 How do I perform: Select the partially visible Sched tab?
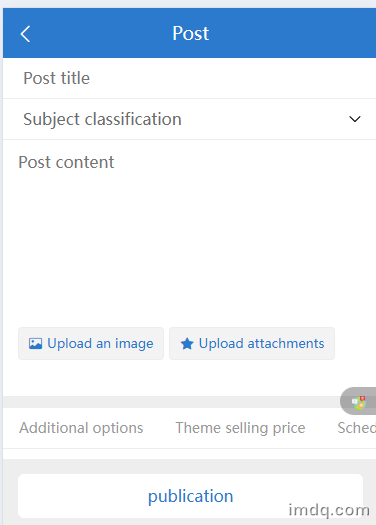click(357, 428)
